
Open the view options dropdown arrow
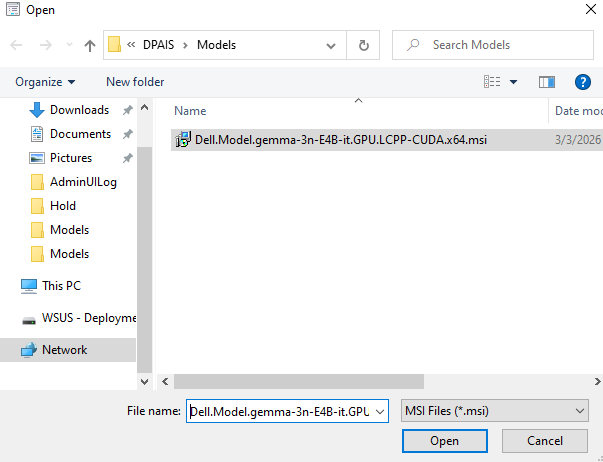(513, 82)
